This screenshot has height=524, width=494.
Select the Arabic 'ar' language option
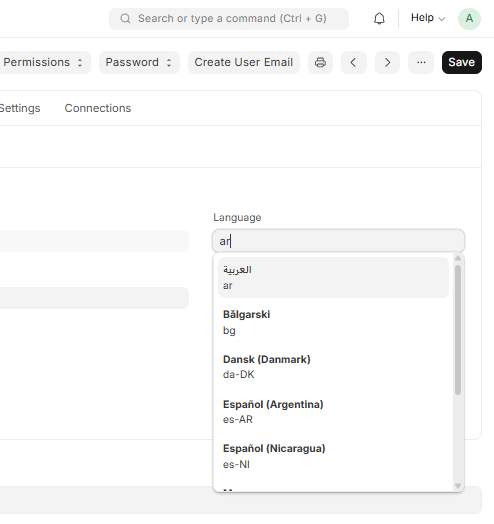tap(333, 277)
